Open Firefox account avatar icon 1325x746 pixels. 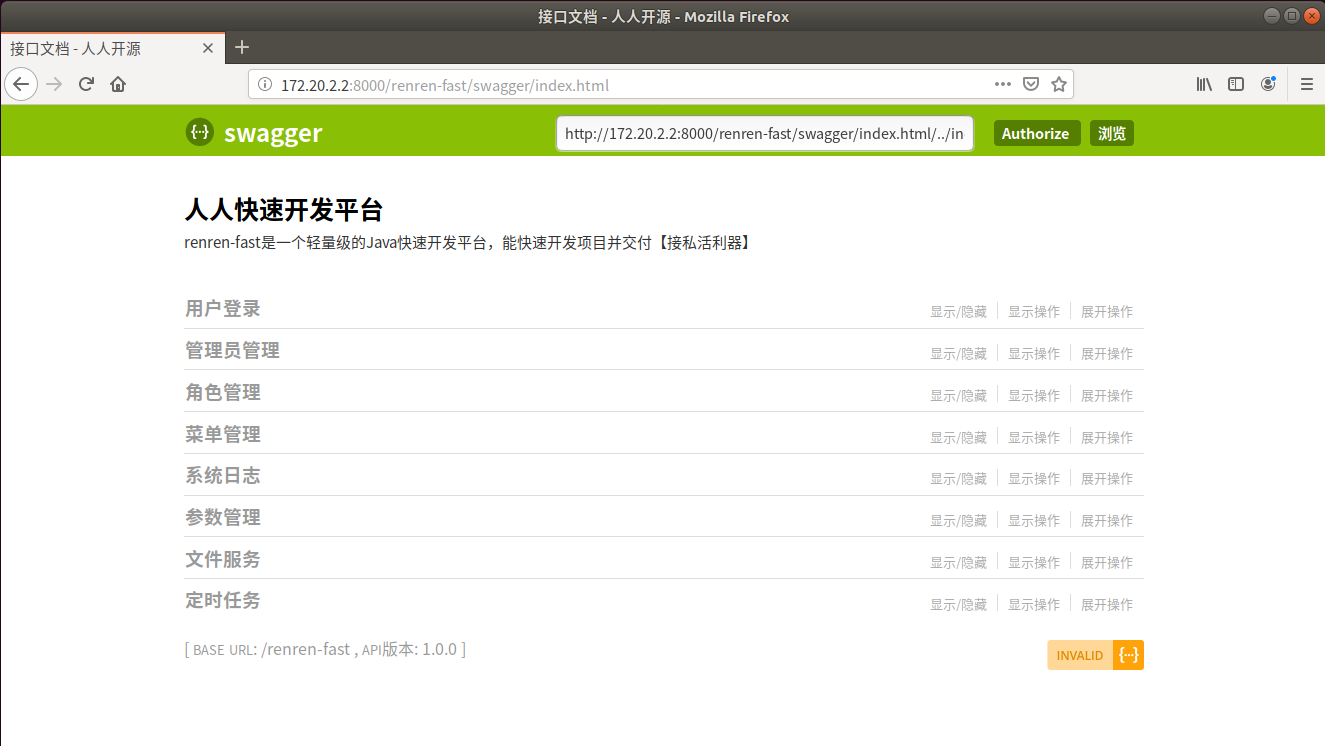(x=1268, y=84)
